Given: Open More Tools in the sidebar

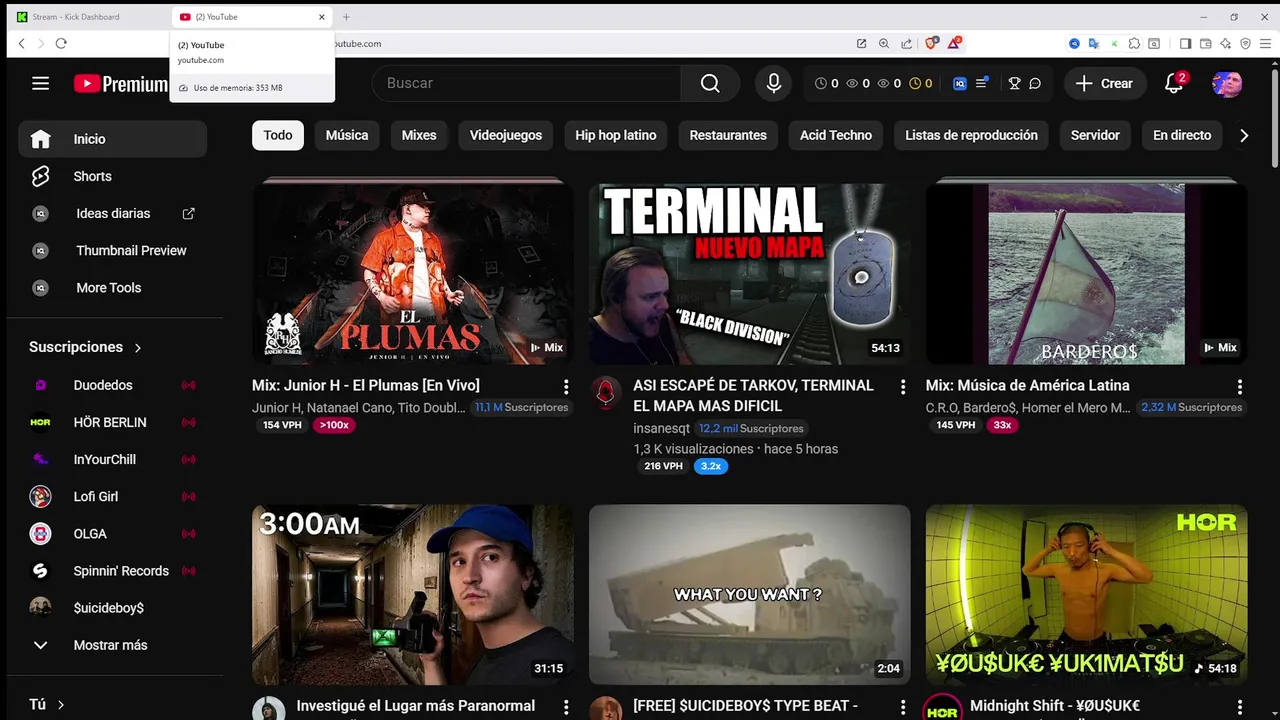Looking at the screenshot, I should (113, 287).
